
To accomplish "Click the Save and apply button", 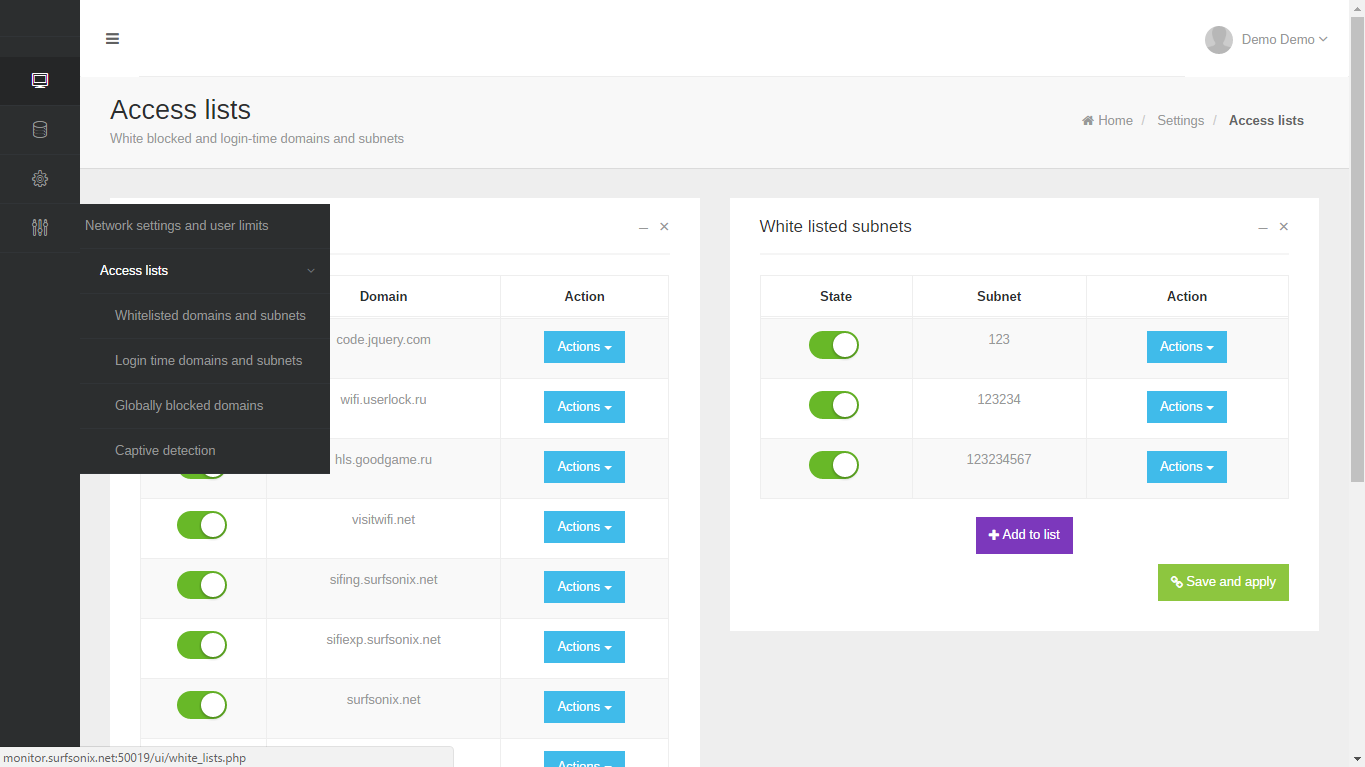I will 1223,582.
